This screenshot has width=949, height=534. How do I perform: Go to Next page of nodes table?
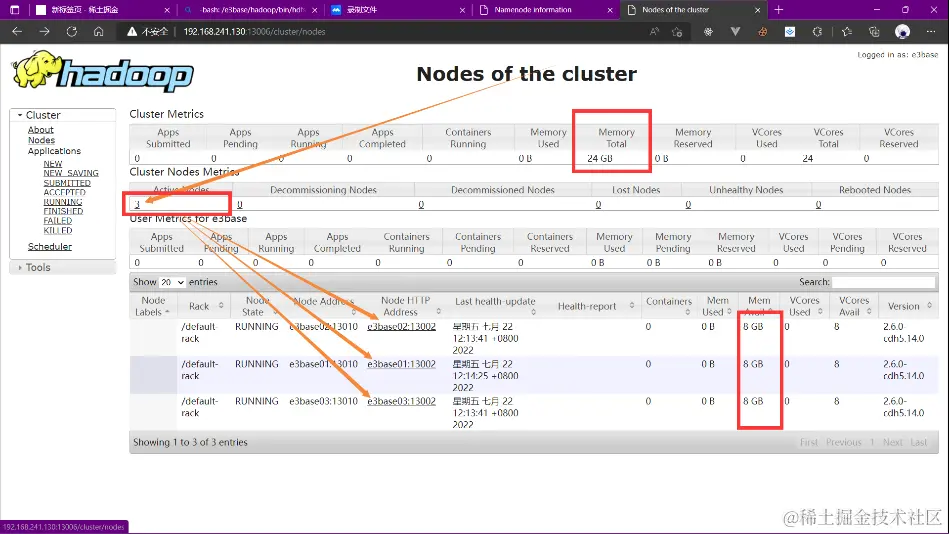pos(892,443)
